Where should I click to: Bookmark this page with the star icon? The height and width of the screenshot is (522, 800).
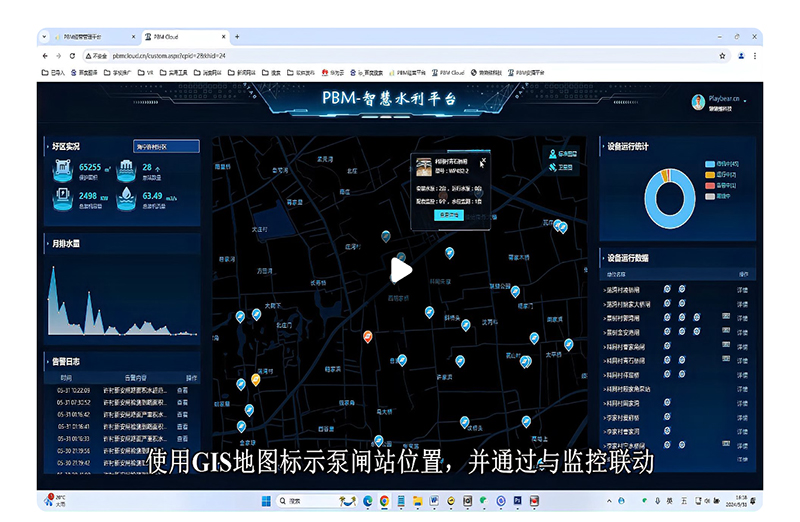click(722, 56)
